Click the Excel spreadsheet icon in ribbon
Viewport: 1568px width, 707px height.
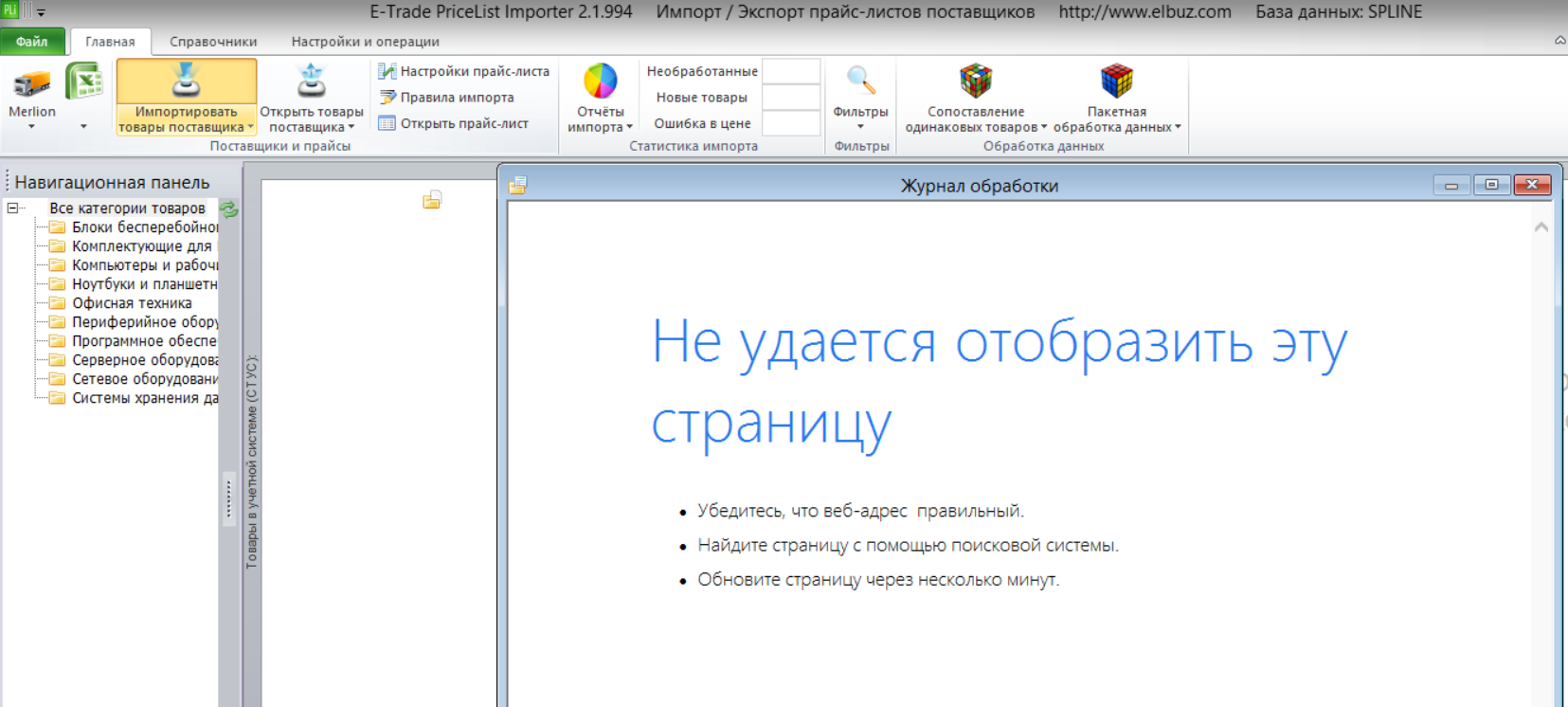pos(83,82)
